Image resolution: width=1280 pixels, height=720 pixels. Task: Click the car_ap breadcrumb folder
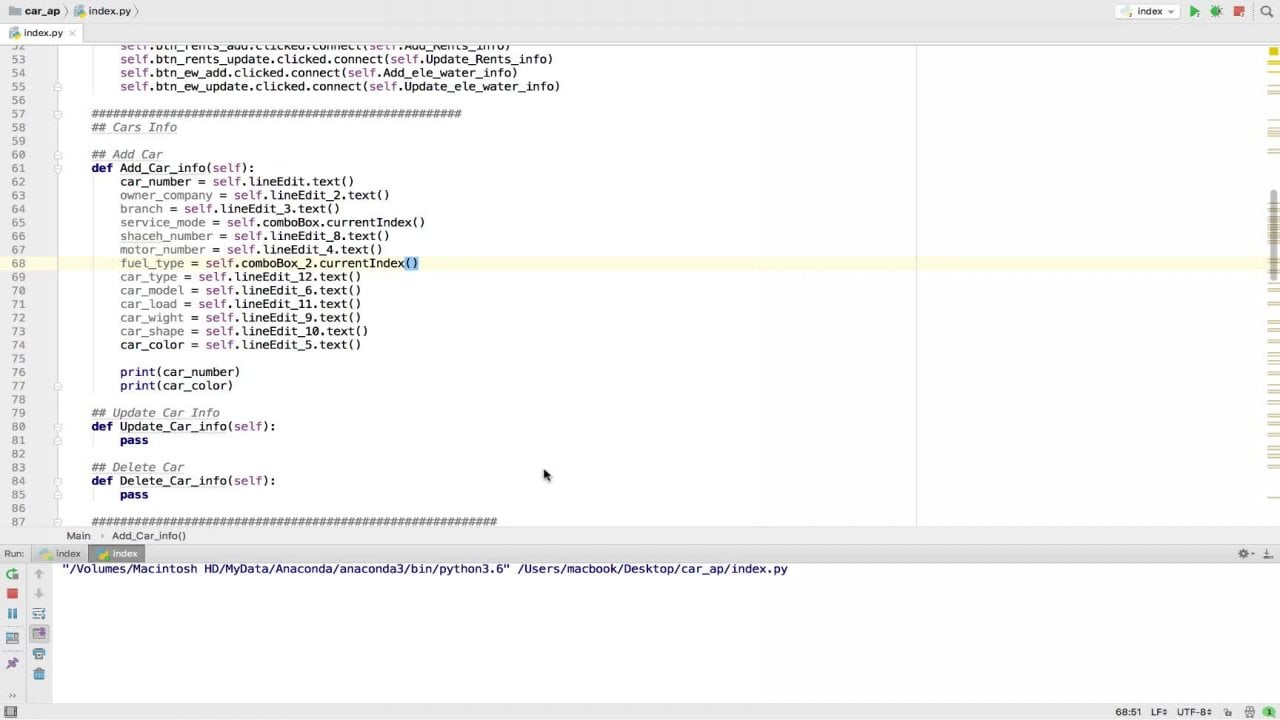(35, 11)
